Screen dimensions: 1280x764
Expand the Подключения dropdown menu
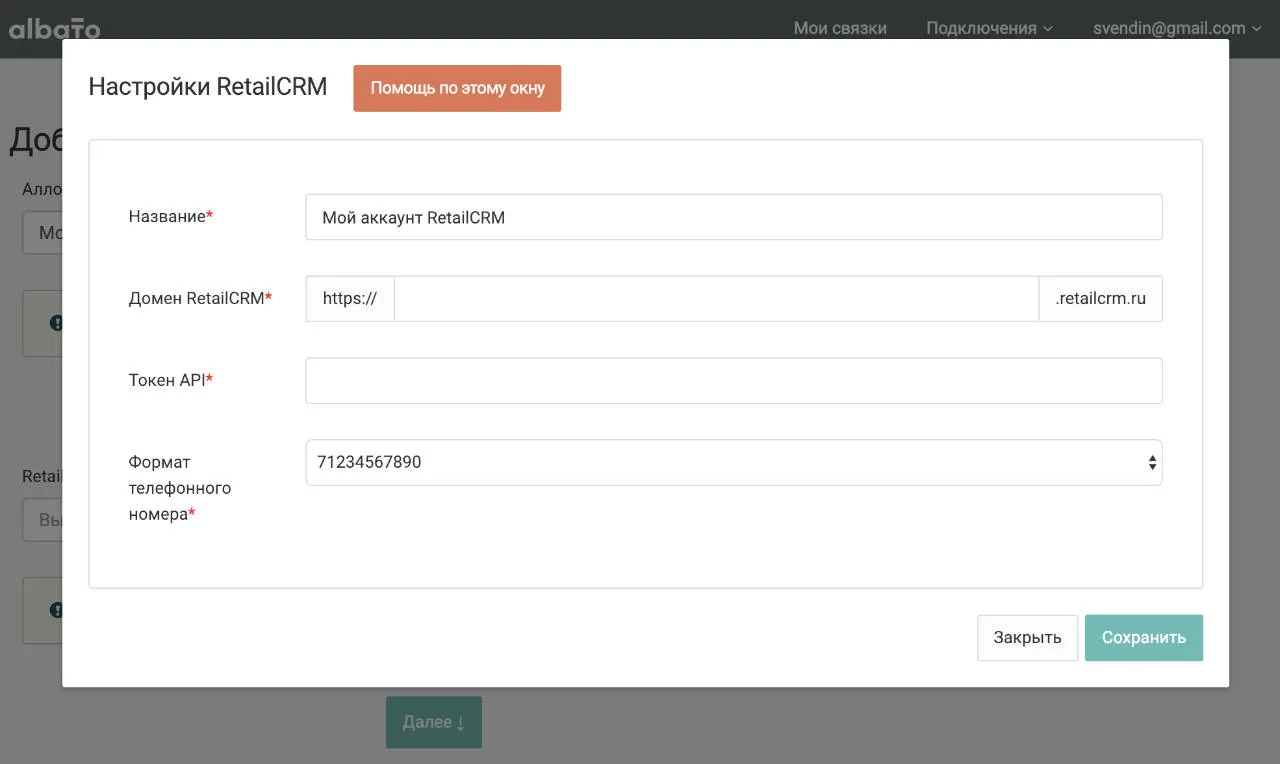coord(989,28)
